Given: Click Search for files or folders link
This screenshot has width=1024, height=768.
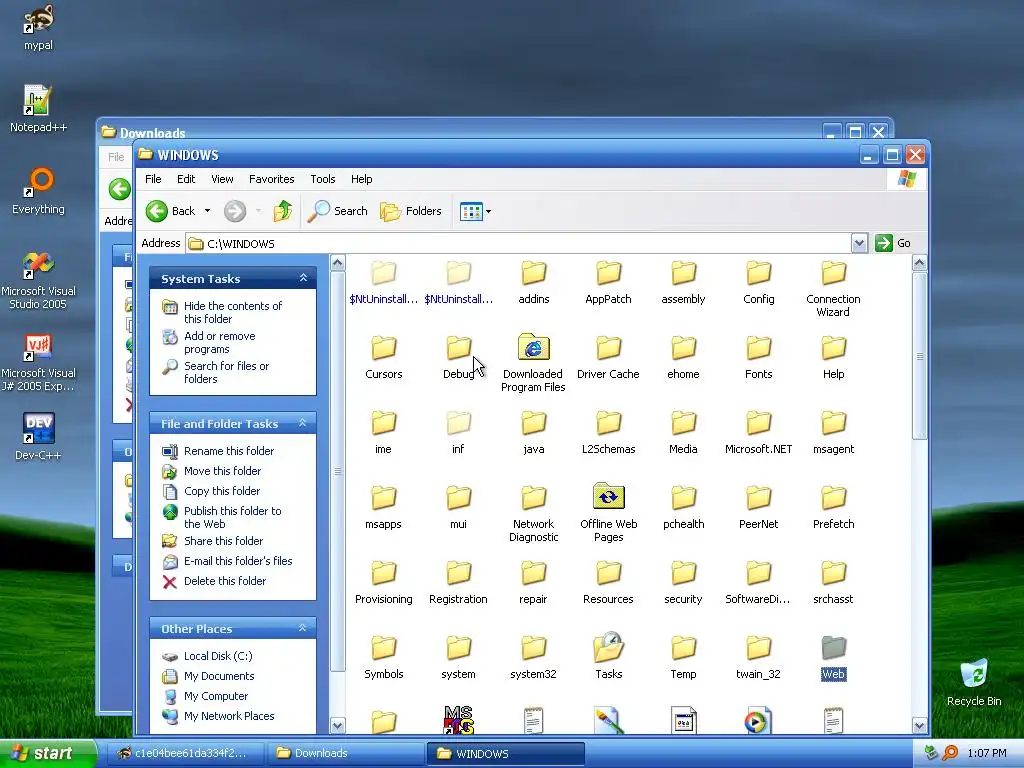Looking at the screenshot, I should point(226,372).
